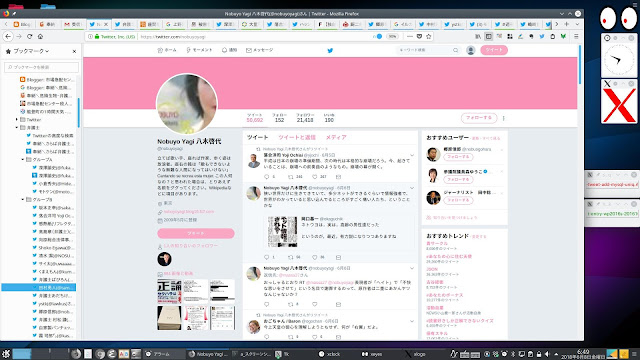Screen dimensions: 640x360
Task: Open the profile's blog website link
Action: pos(189,212)
